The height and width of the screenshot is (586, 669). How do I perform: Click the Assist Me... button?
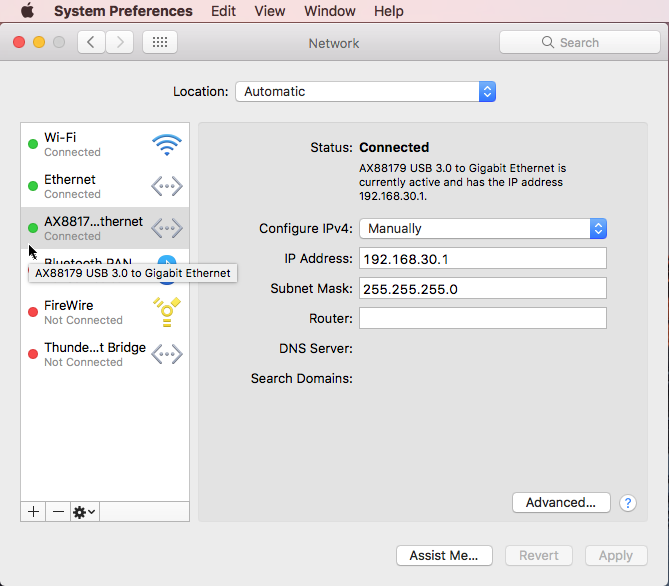[x=444, y=555]
